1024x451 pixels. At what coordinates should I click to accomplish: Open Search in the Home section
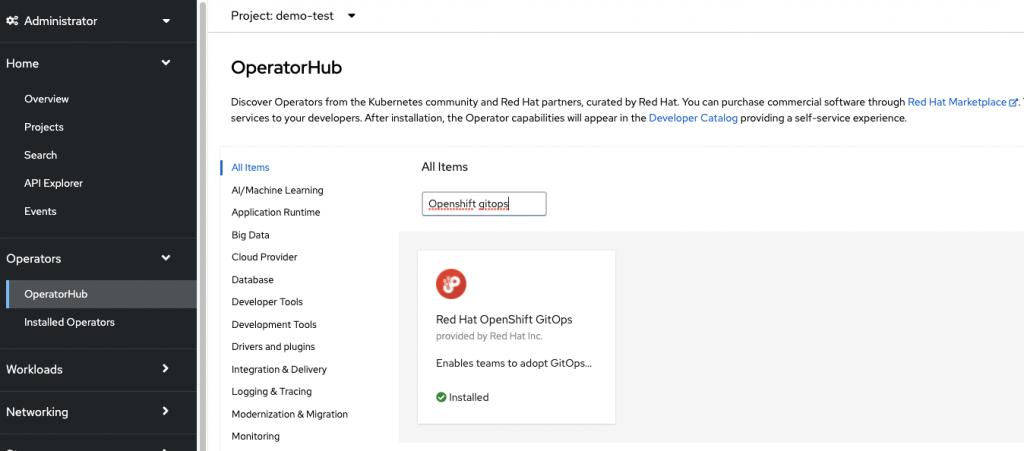coord(40,155)
